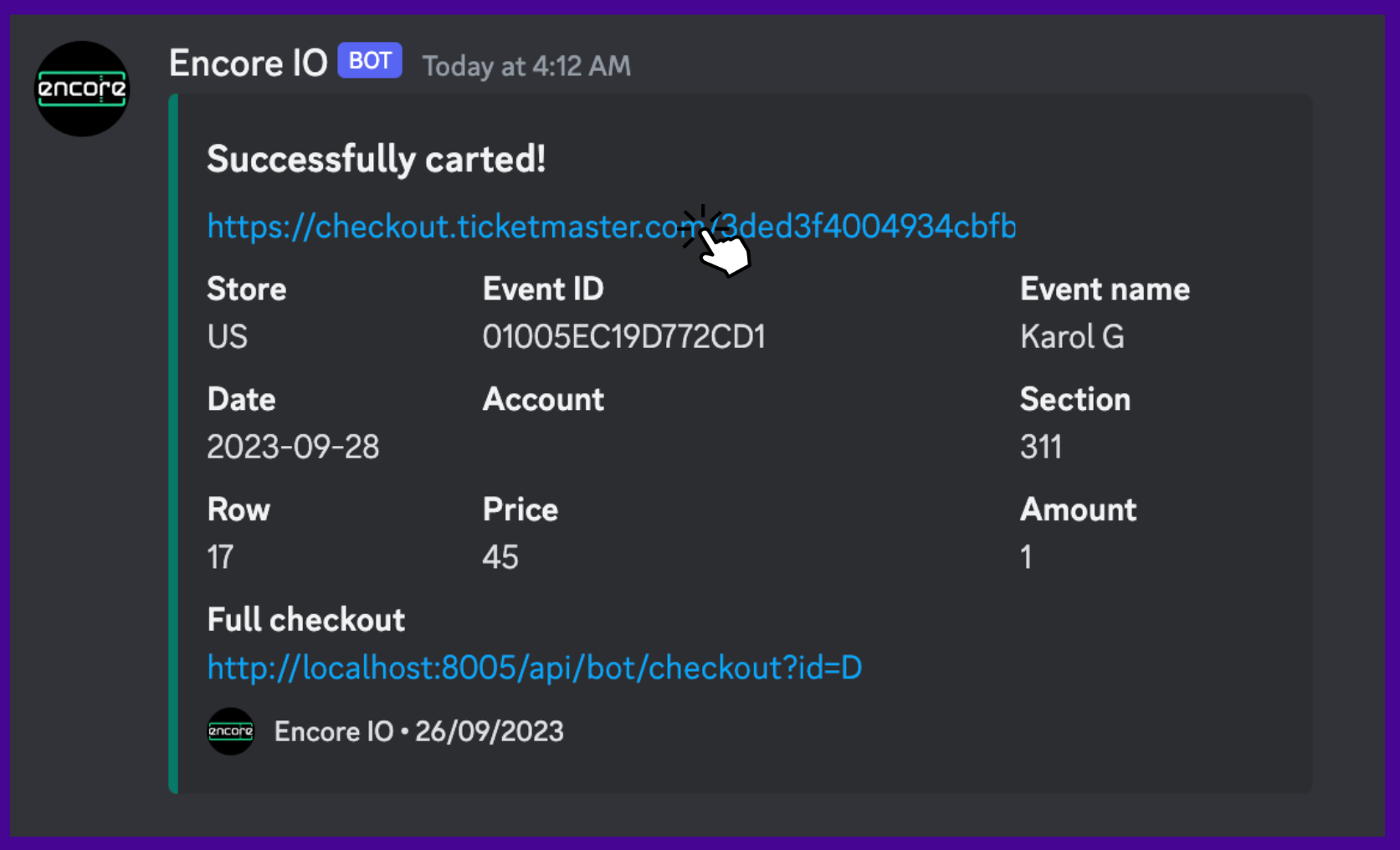The image size is (1400, 850).
Task: Click the Karol G event name
Action: (1072, 336)
